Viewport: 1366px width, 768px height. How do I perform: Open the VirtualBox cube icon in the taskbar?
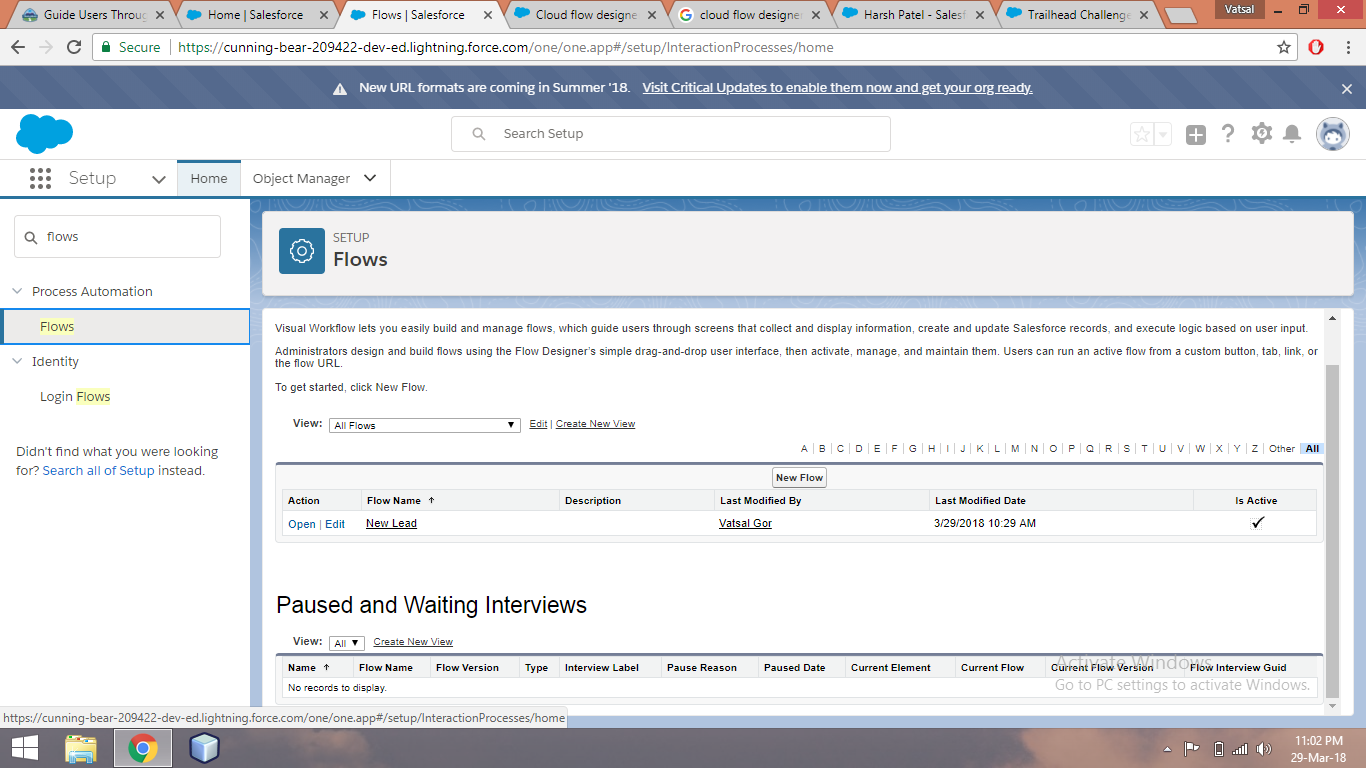pyautogui.click(x=204, y=748)
